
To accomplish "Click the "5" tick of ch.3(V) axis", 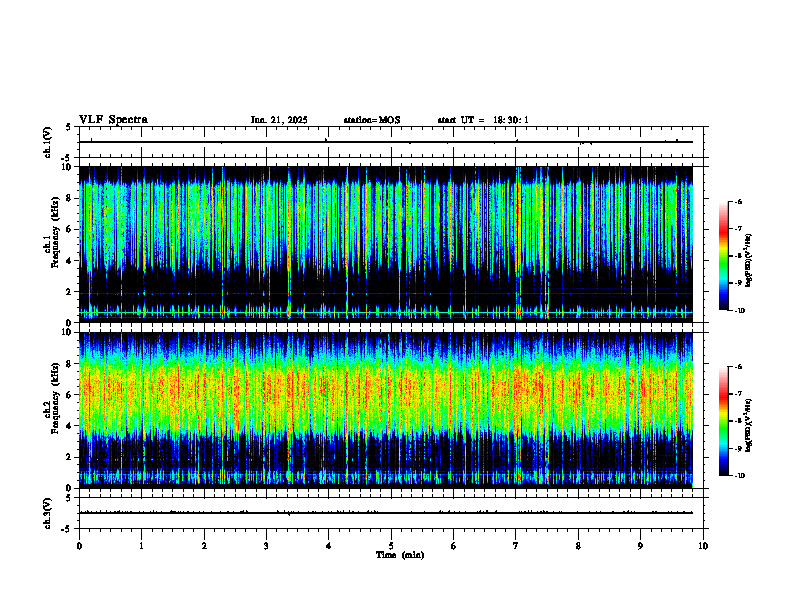I will (69, 498).
